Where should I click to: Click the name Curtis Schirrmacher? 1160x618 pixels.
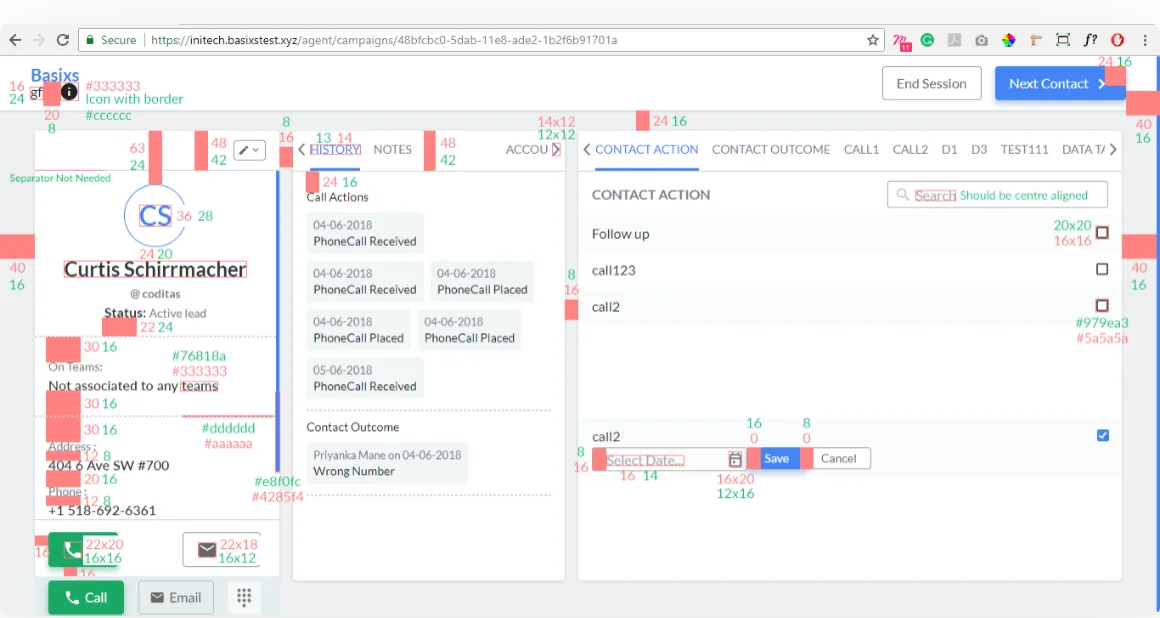[155, 269]
